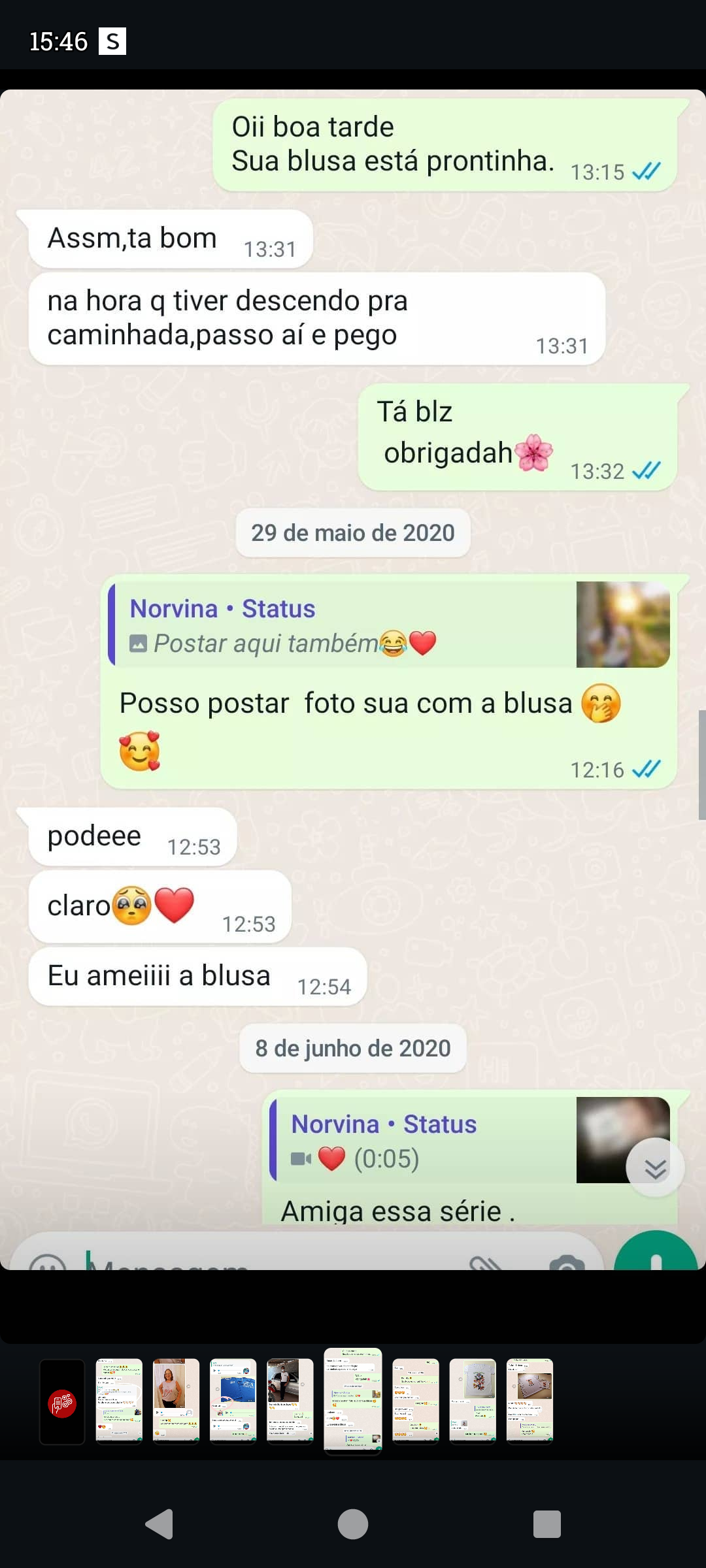Select the thumbnail showing woman in pink
706x1568 pixels.
[x=176, y=1400]
